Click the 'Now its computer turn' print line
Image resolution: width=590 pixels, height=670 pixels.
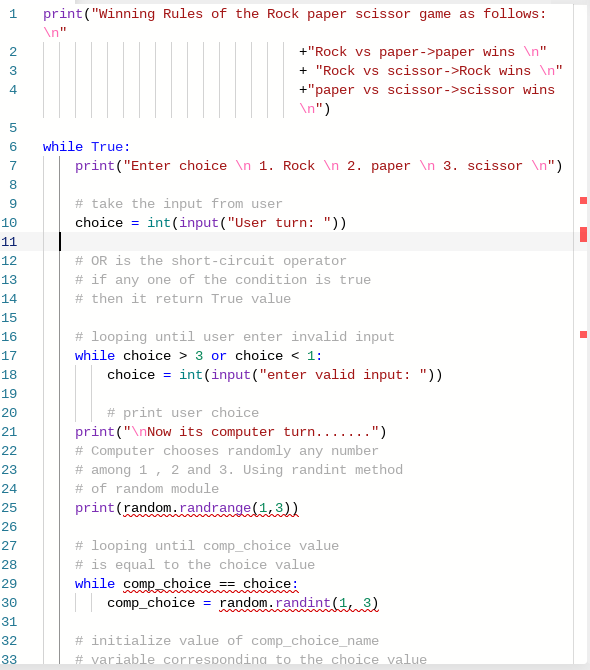[231, 432]
